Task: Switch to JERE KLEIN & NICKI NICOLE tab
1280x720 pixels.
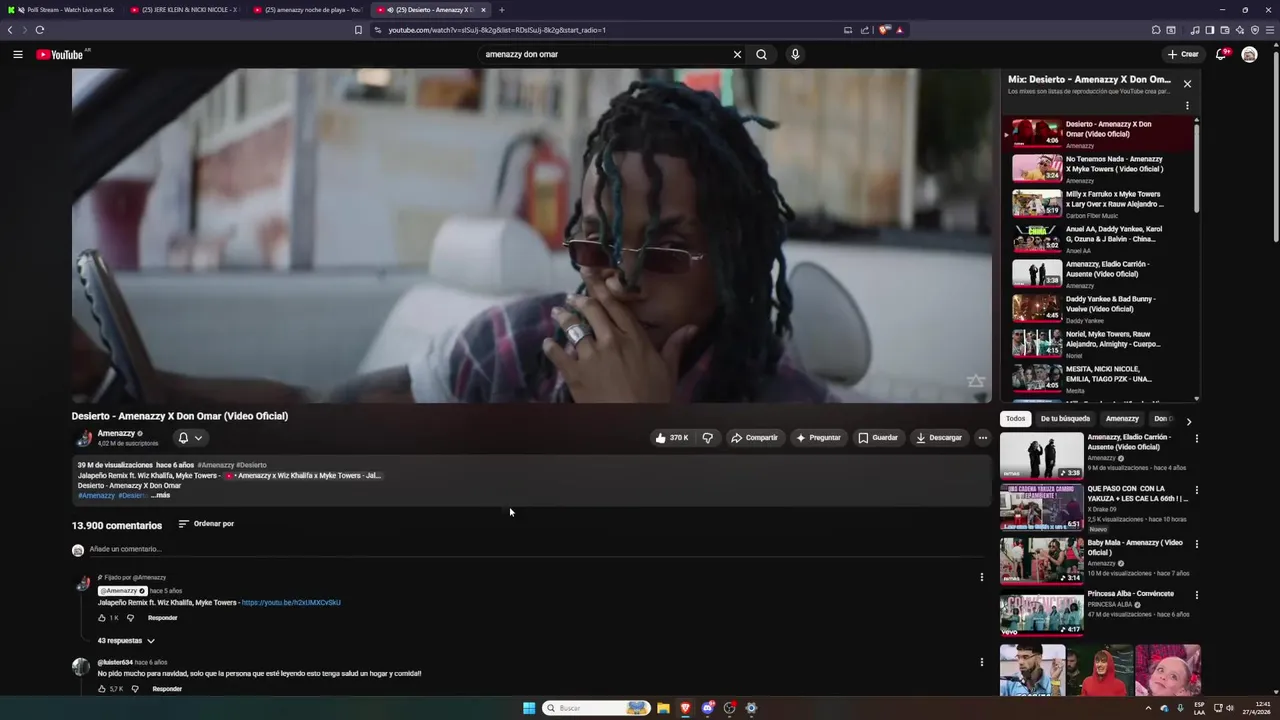Action: coord(186,10)
